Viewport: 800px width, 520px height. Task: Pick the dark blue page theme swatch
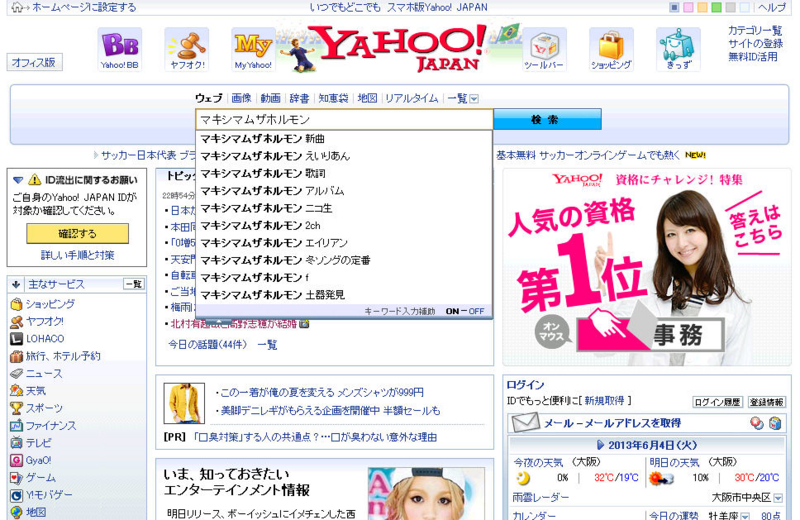674,7
